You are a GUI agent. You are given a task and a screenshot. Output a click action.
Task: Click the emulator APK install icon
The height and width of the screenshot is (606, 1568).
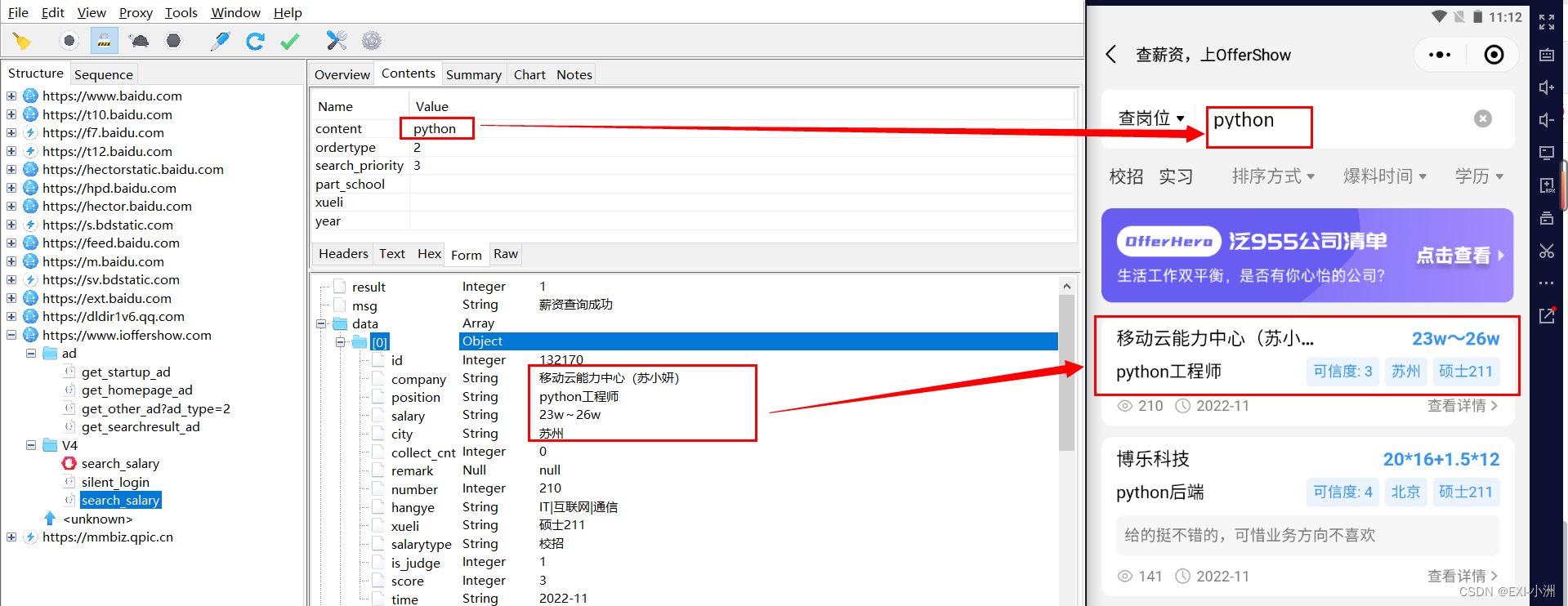point(1547,185)
